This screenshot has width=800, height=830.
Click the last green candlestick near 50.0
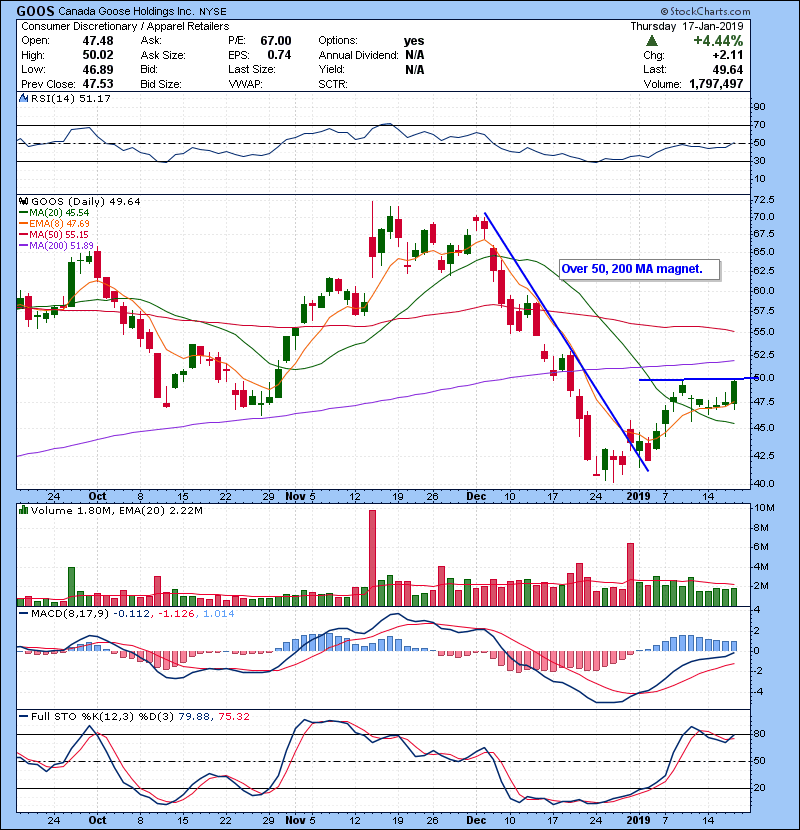pyautogui.click(x=734, y=392)
